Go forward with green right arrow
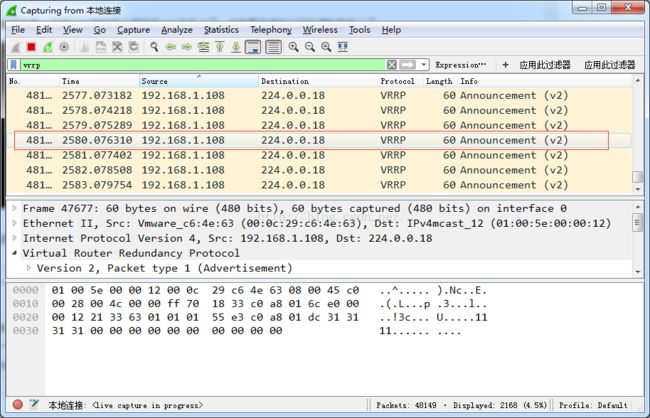Screen dimensions: 650x418 click(x=187, y=47)
